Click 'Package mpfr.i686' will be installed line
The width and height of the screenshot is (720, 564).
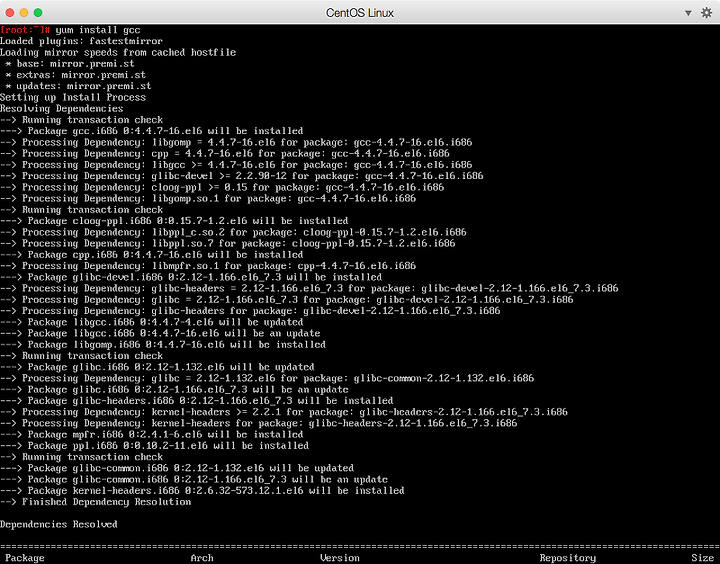tap(152, 435)
